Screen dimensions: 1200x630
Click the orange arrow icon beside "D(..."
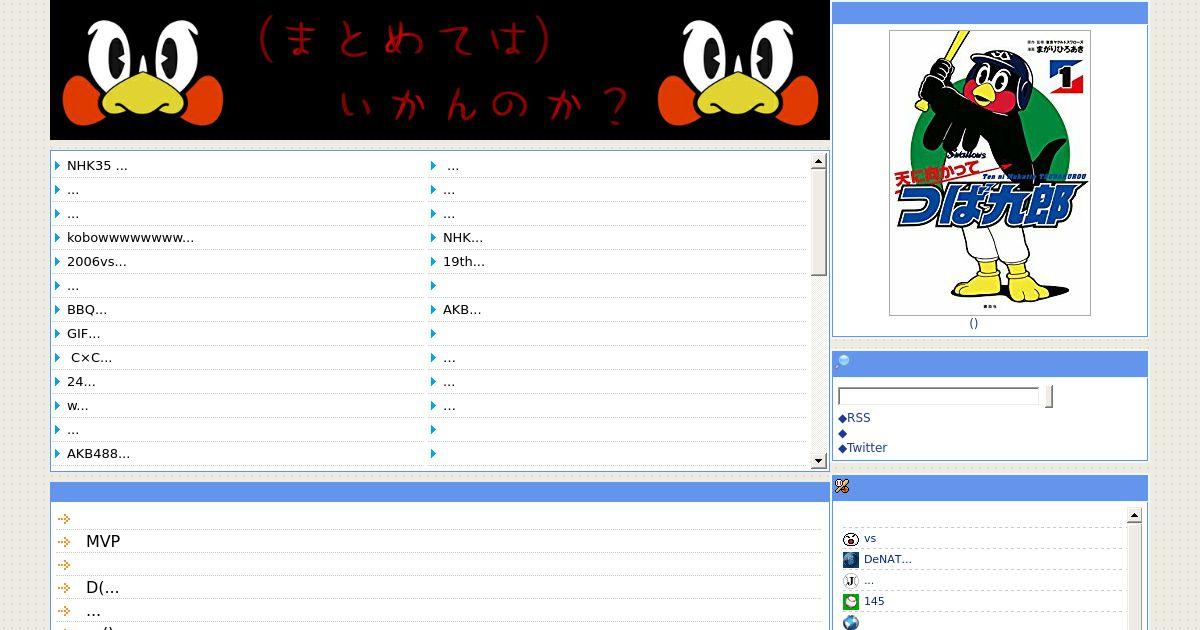pyautogui.click(x=64, y=588)
